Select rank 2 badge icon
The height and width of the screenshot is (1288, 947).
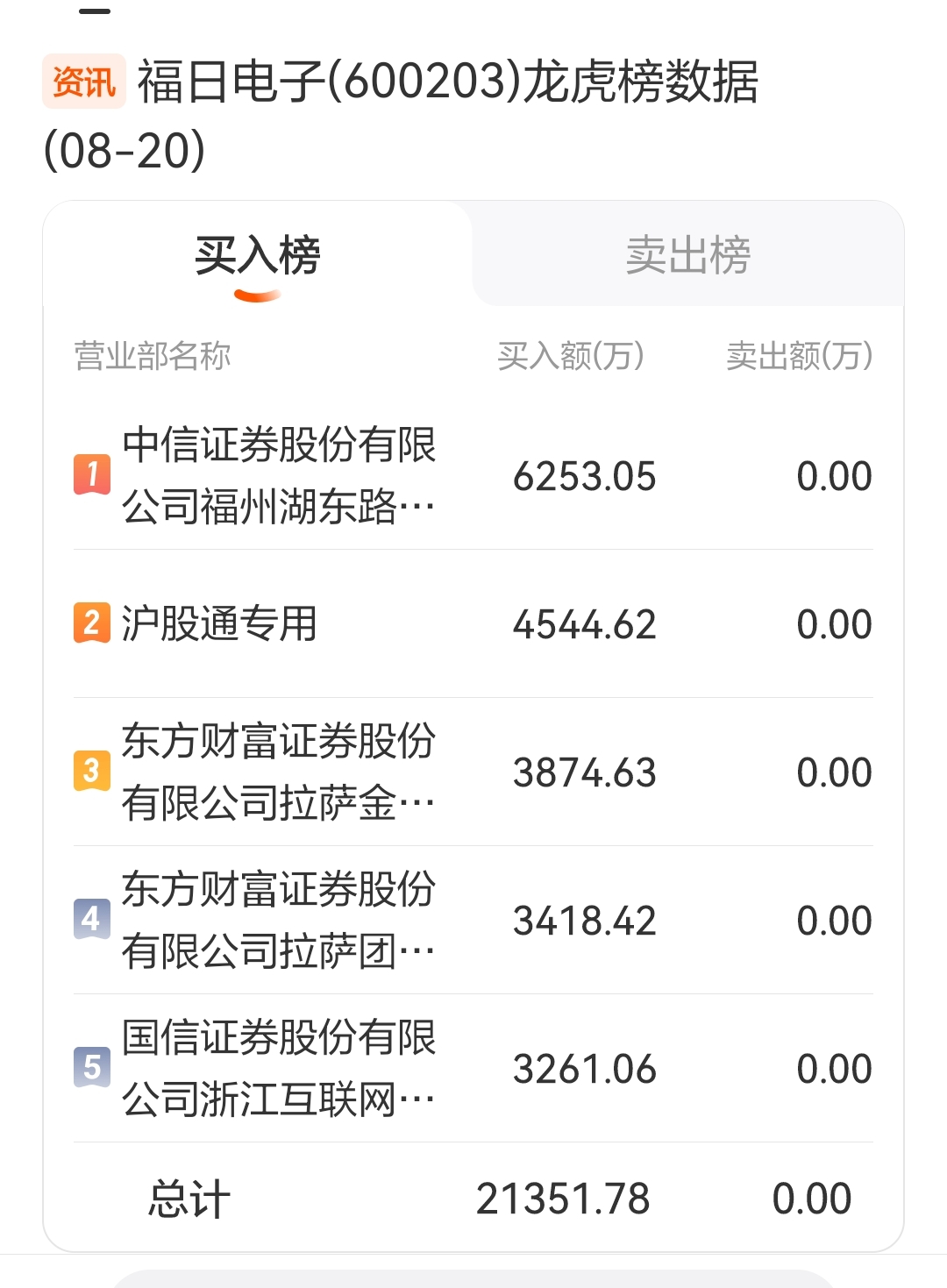[x=91, y=623]
